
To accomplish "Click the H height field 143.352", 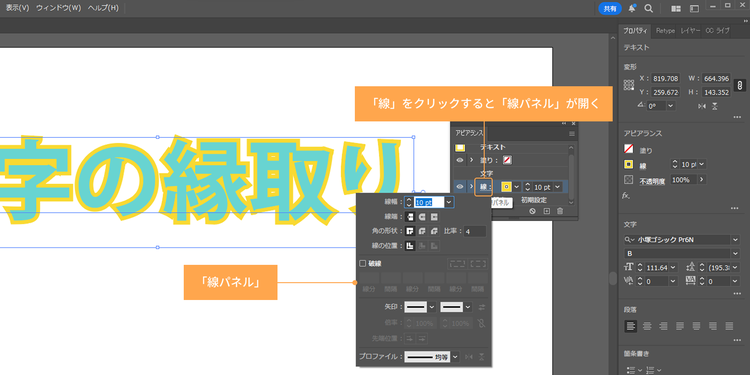I will [716, 92].
